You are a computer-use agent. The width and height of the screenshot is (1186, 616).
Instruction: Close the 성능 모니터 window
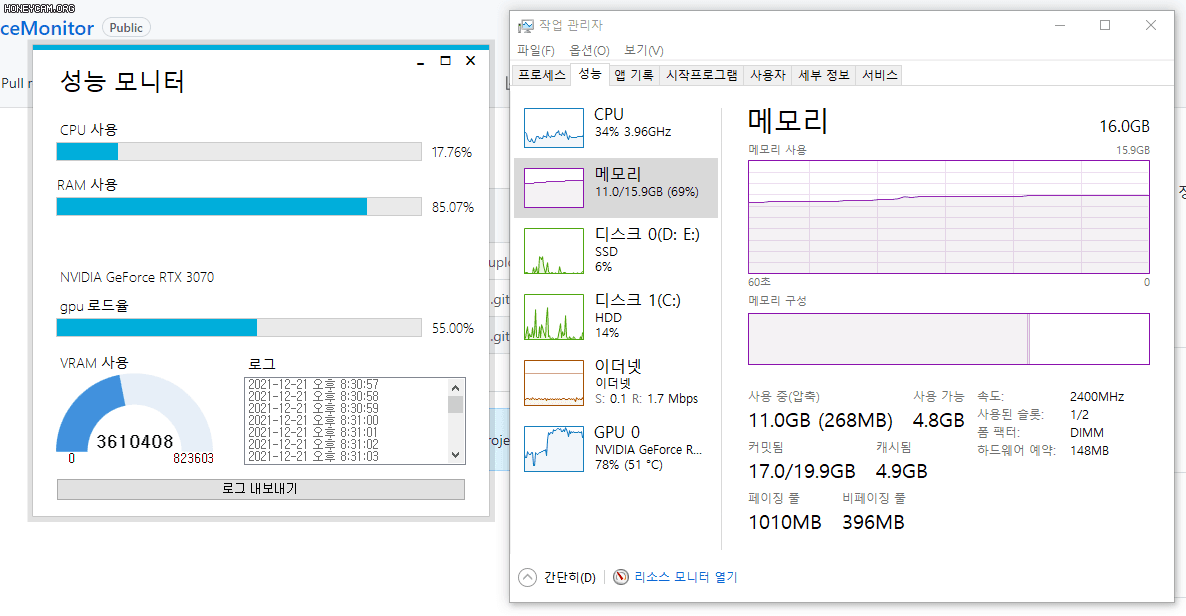click(470, 61)
